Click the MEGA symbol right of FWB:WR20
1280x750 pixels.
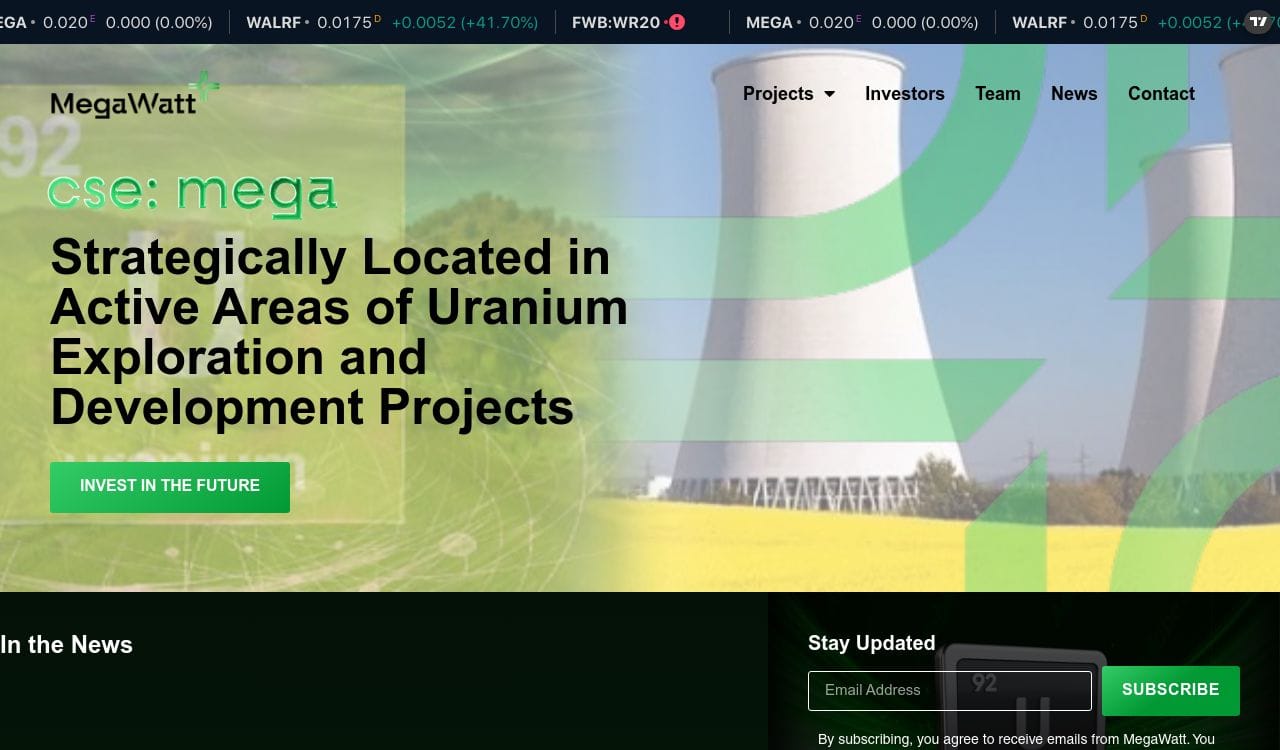pyautogui.click(x=769, y=22)
